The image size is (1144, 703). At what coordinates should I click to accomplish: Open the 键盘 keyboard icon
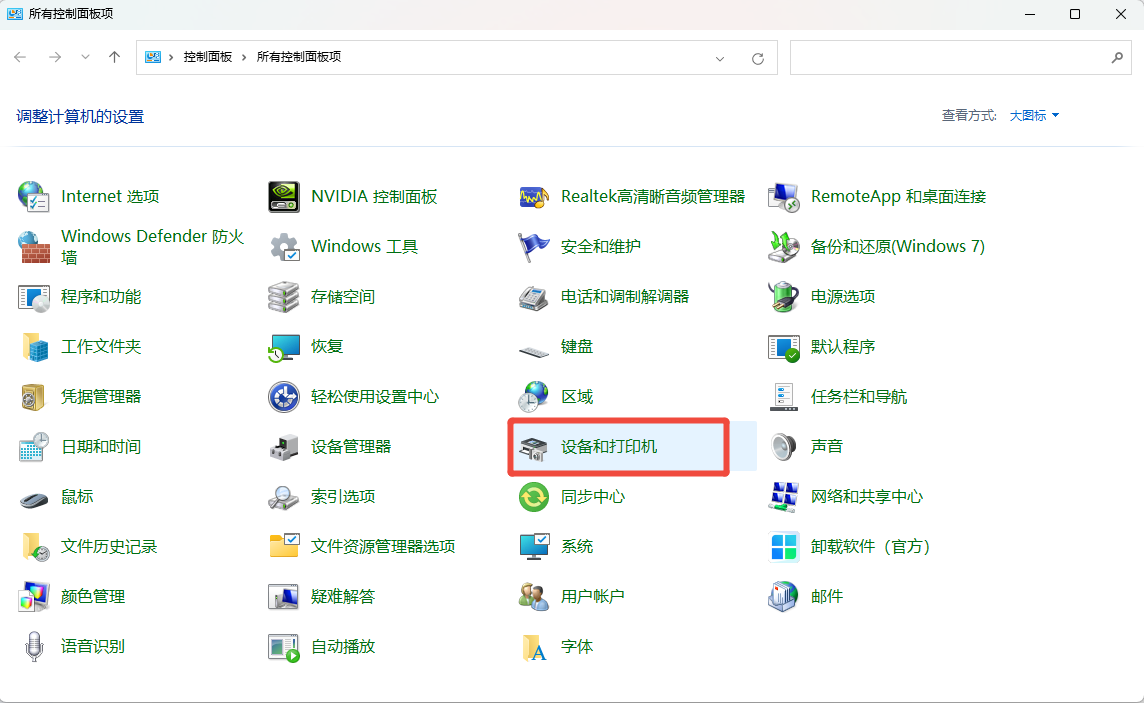click(x=534, y=352)
